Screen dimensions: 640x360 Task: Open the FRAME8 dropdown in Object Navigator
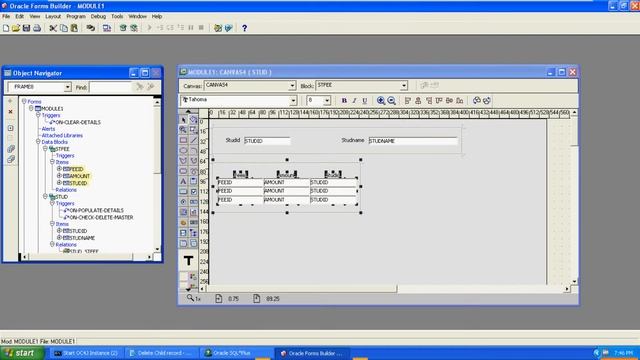(67, 87)
